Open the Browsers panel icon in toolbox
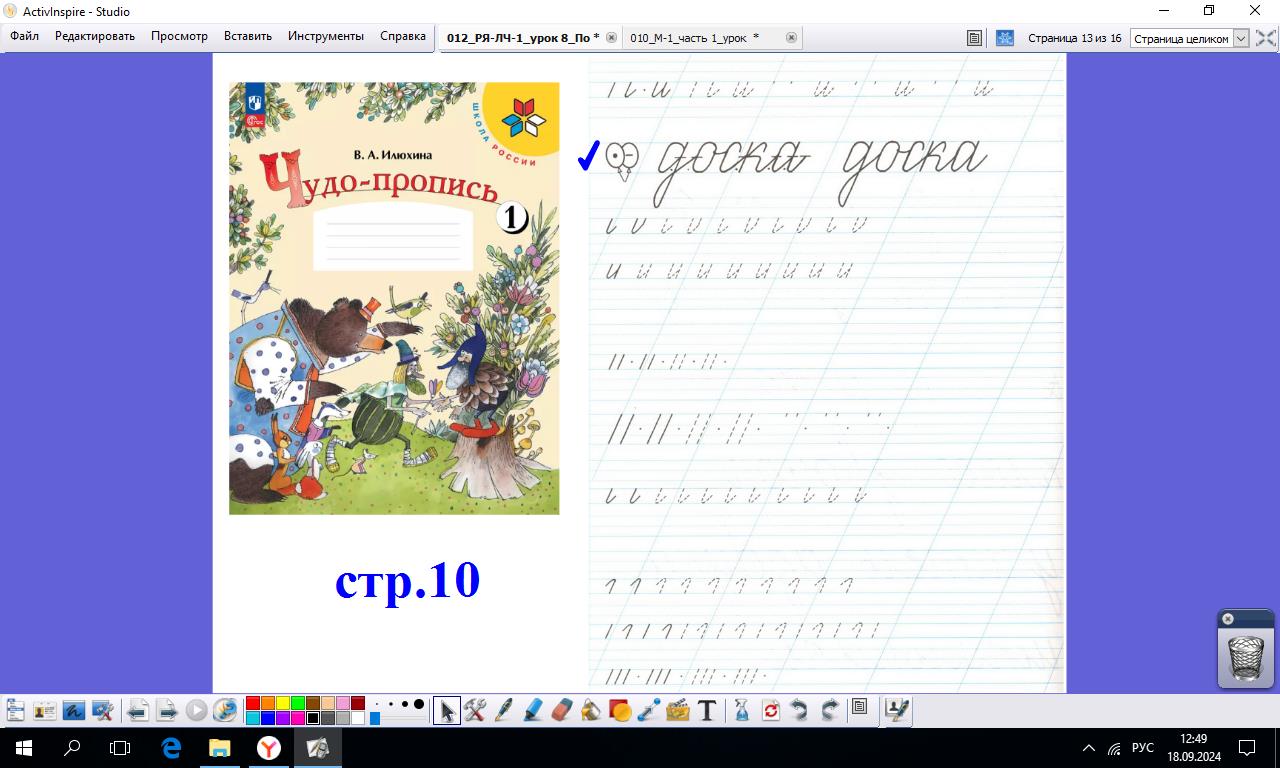Screen dimensions: 1280x768 click(x=859, y=707)
